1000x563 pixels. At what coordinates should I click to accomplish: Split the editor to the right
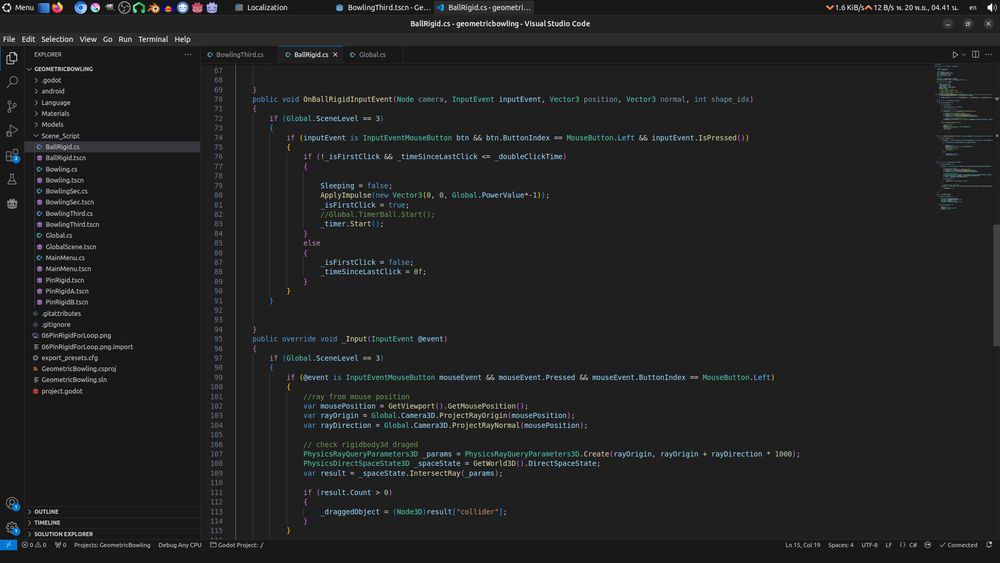point(975,54)
